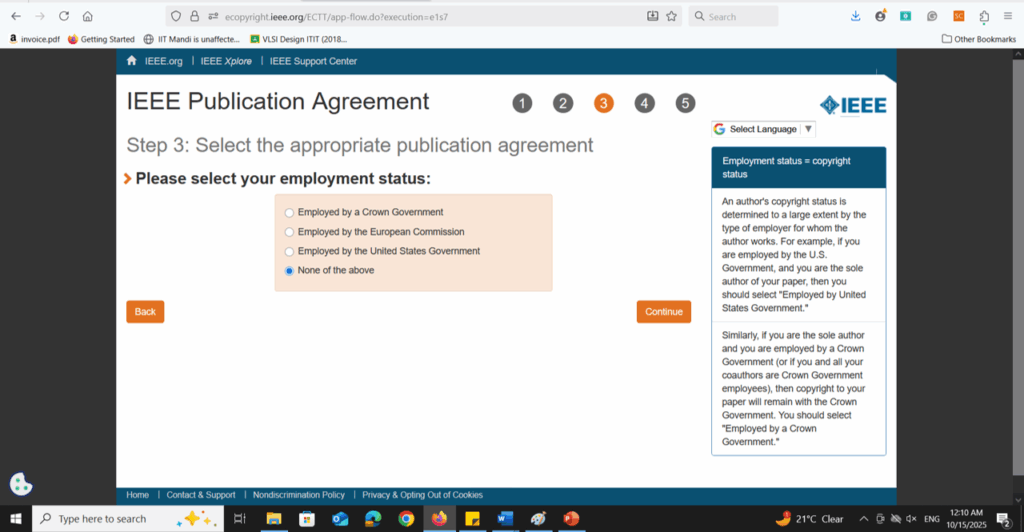
Task: Open Microsoft Word from the taskbar
Action: [x=505, y=518]
